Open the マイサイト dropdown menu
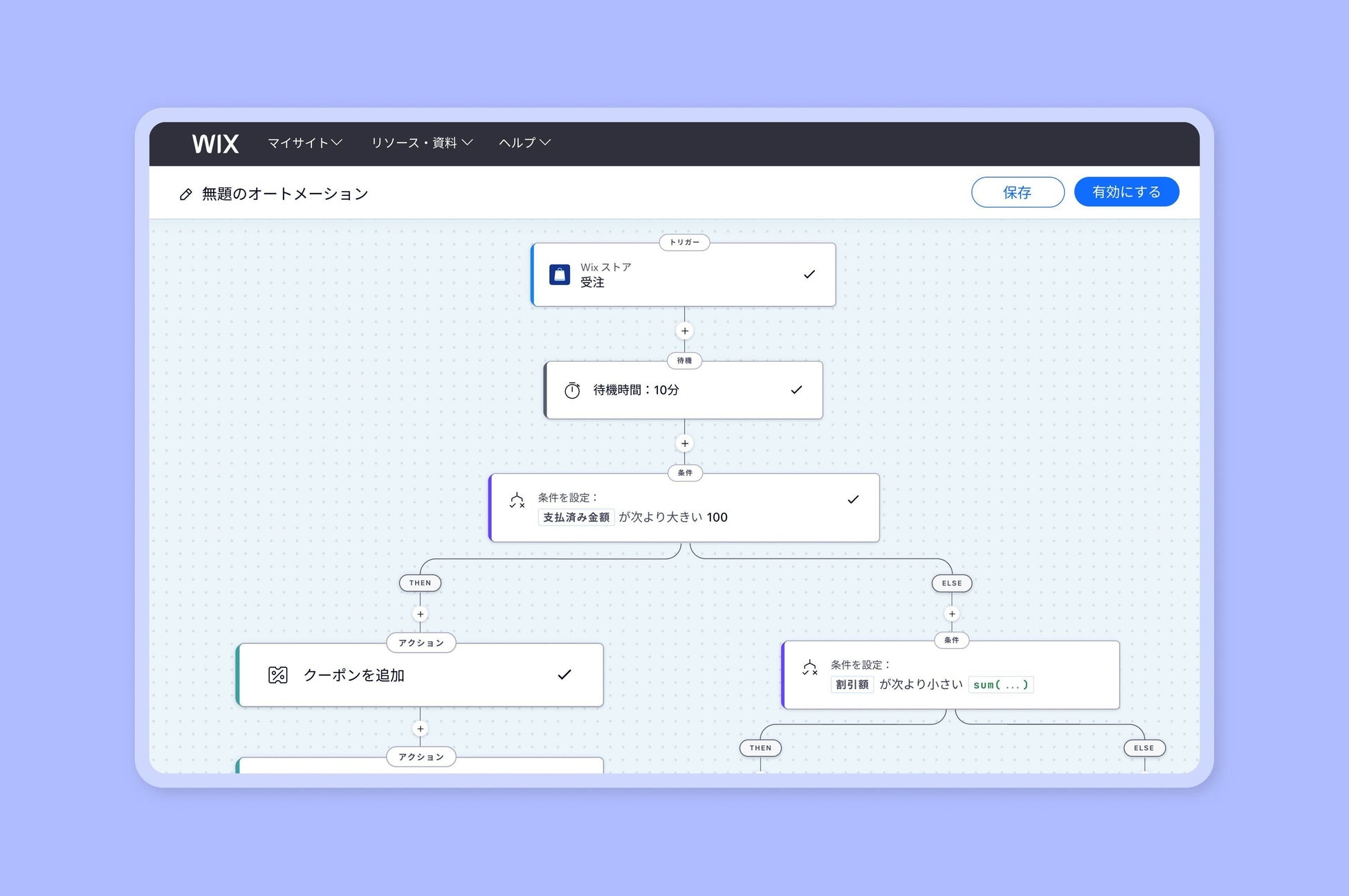The height and width of the screenshot is (896, 1349). [304, 143]
